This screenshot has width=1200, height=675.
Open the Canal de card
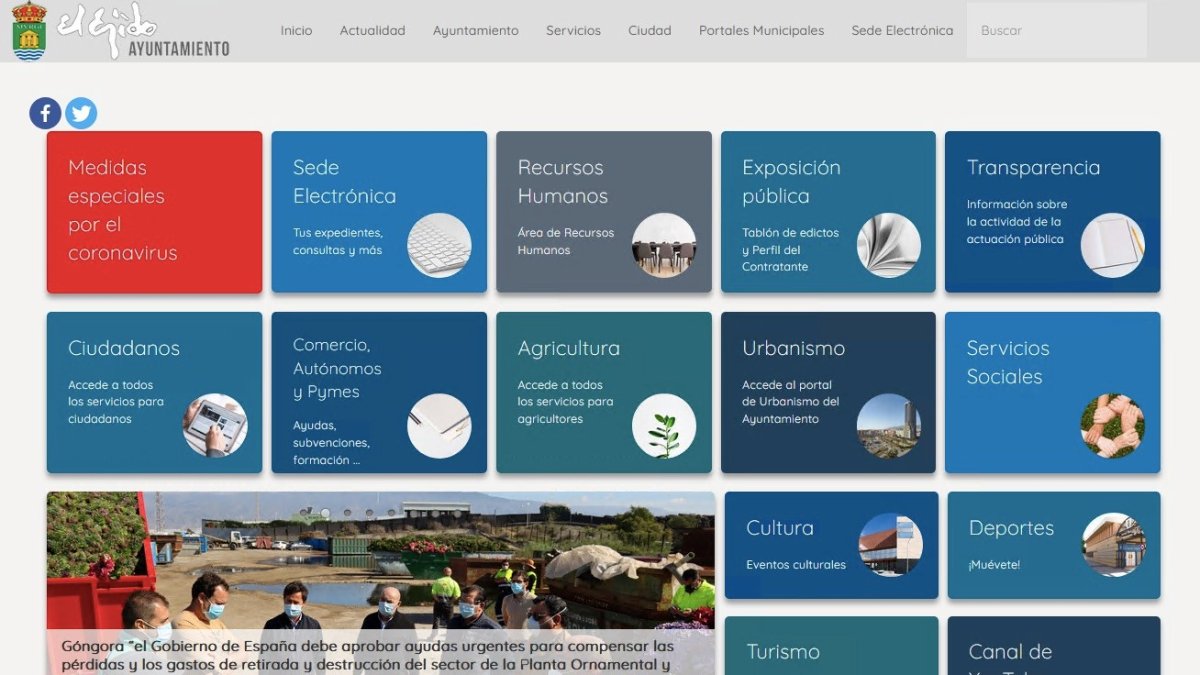pyautogui.click(x=1054, y=646)
